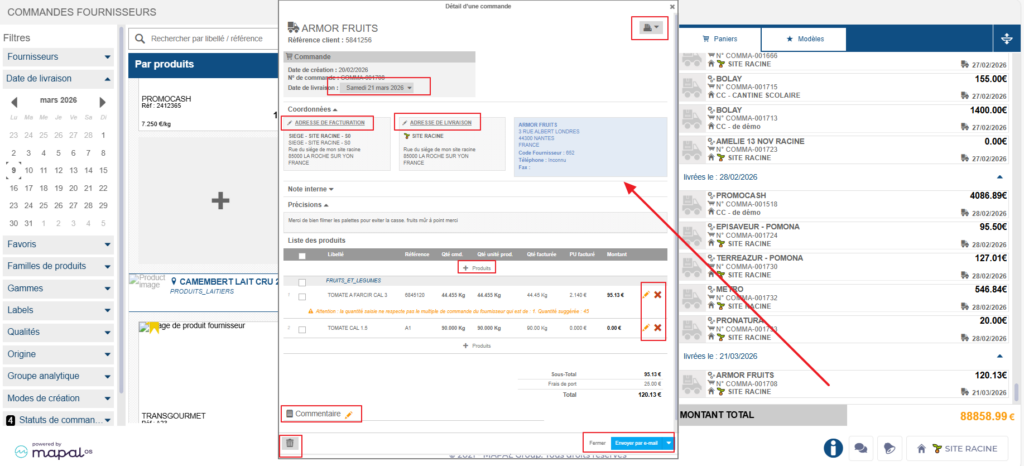1024x466 pixels.
Task: Click the blue info icon in the bottom bar
Action: [x=831, y=448]
